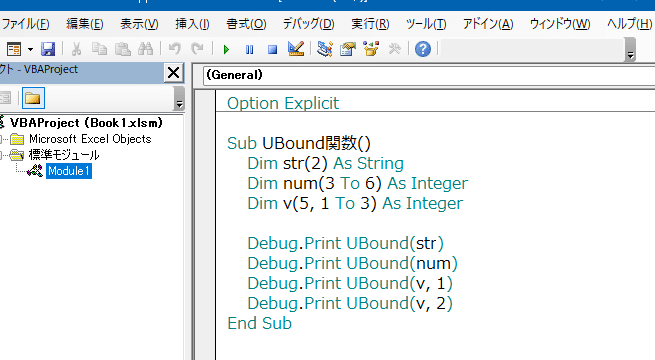Click the Debug.Print UBound(v, 2) line
This screenshot has height=360, width=655.
click(350, 304)
